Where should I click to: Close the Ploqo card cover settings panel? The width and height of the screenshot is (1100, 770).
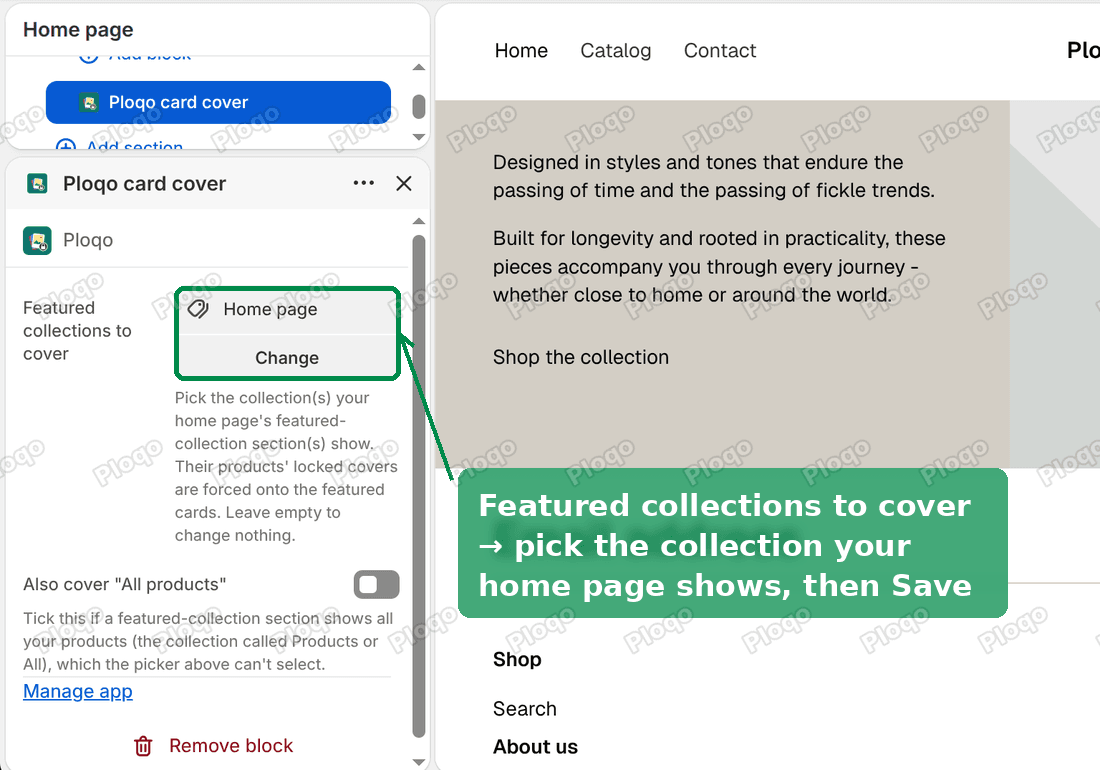coord(403,183)
